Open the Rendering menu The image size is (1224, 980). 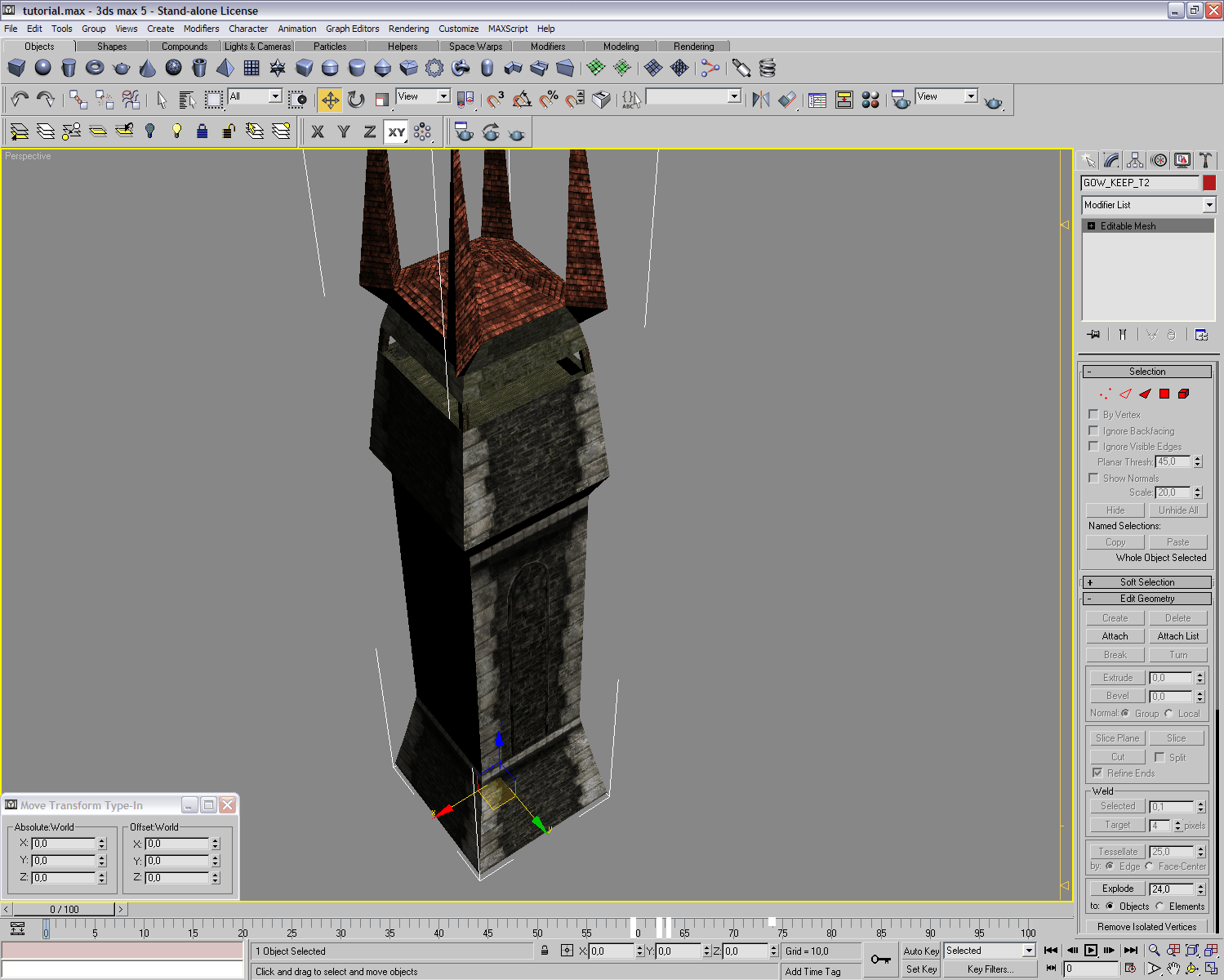pos(408,29)
